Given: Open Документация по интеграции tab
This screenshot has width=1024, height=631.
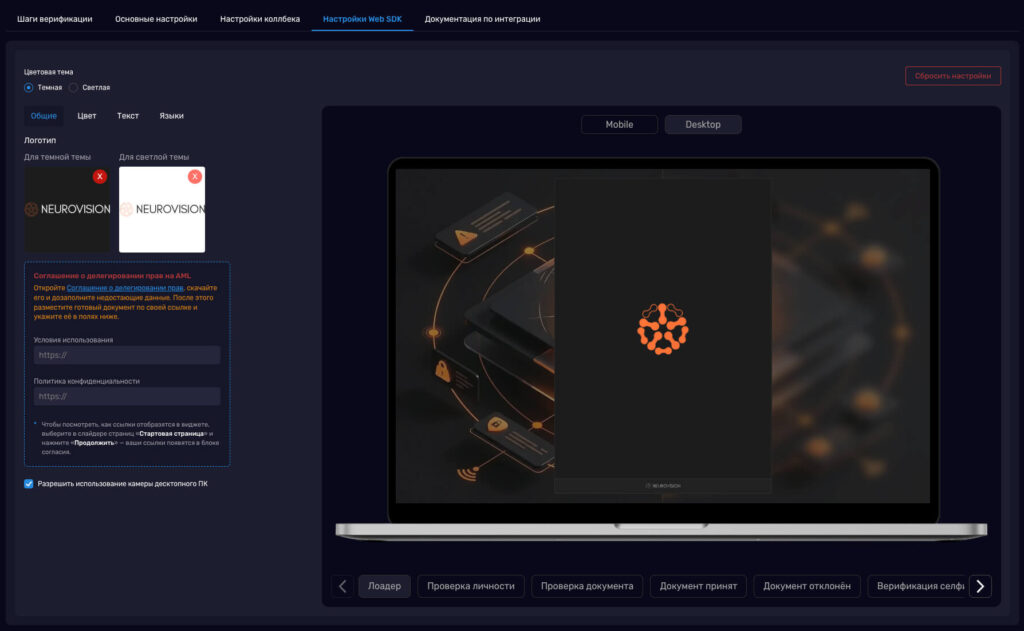Looking at the screenshot, I should tap(483, 19).
